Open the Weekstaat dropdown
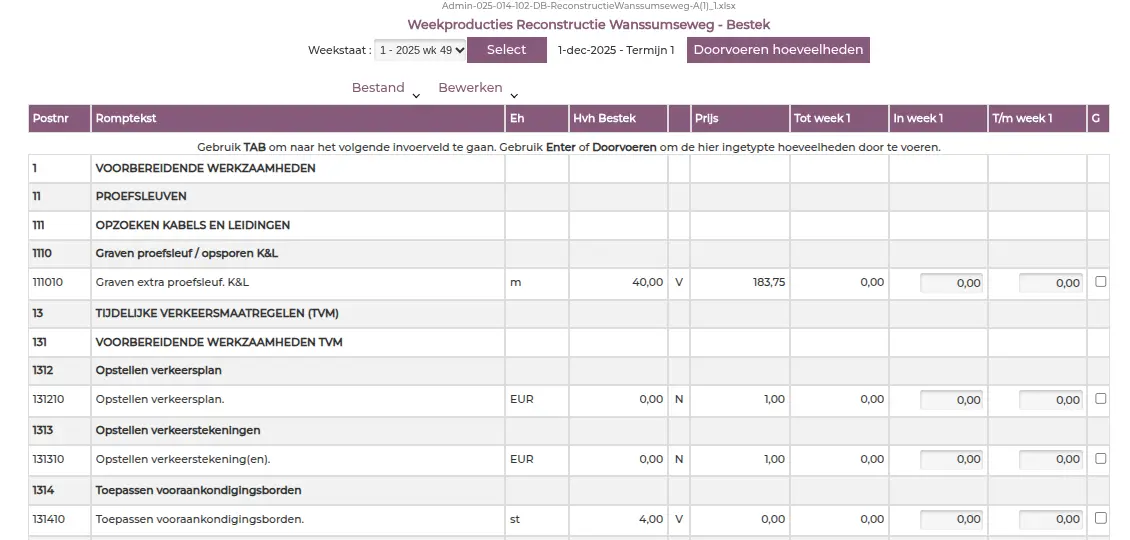This screenshot has height=540, width=1130. [x=421, y=50]
